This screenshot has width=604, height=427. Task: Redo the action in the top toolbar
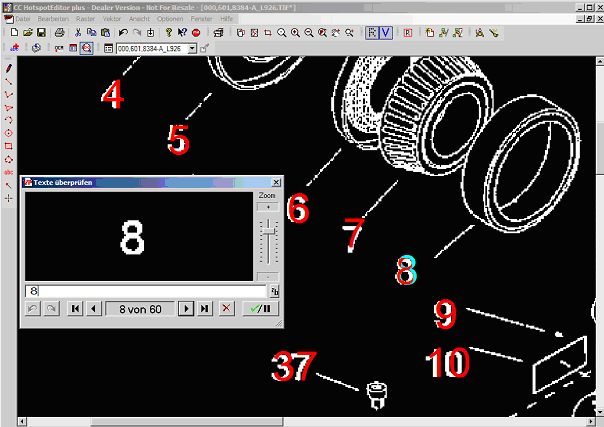point(137,33)
